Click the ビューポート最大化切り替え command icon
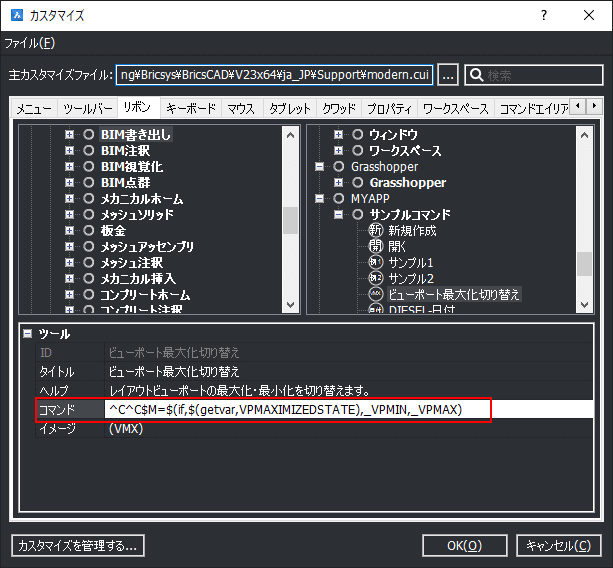The width and height of the screenshot is (613, 568). (x=376, y=294)
